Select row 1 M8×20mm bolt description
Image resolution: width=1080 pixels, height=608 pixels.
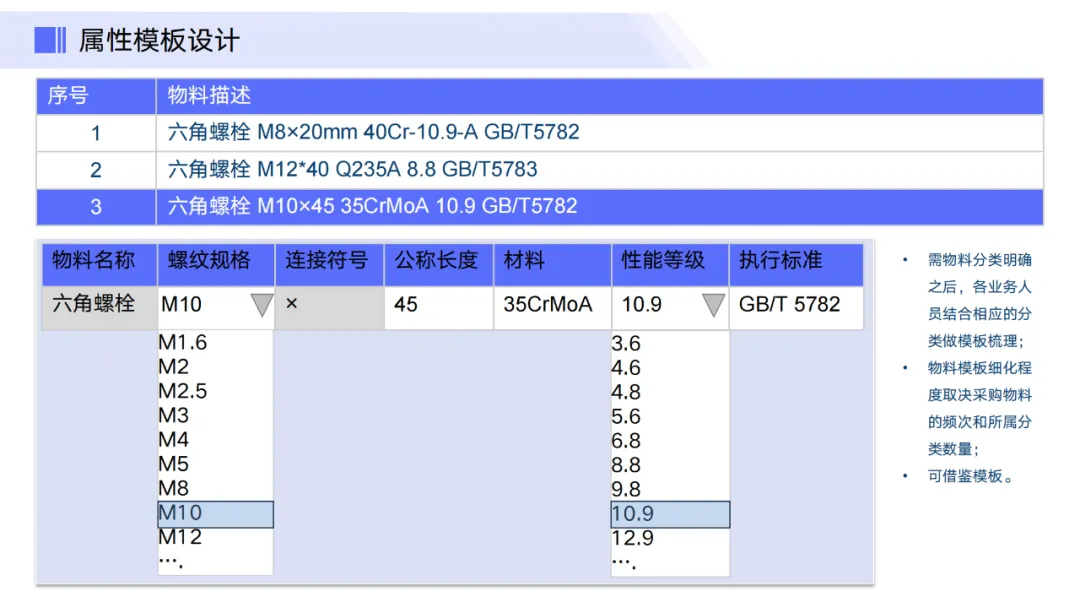(x=373, y=132)
